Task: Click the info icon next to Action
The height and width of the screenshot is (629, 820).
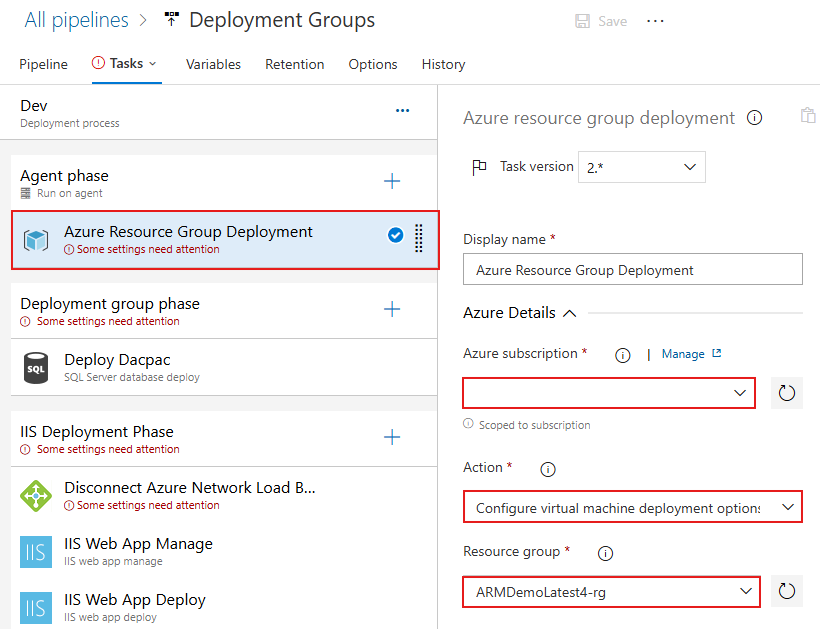Action: pos(546,468)
